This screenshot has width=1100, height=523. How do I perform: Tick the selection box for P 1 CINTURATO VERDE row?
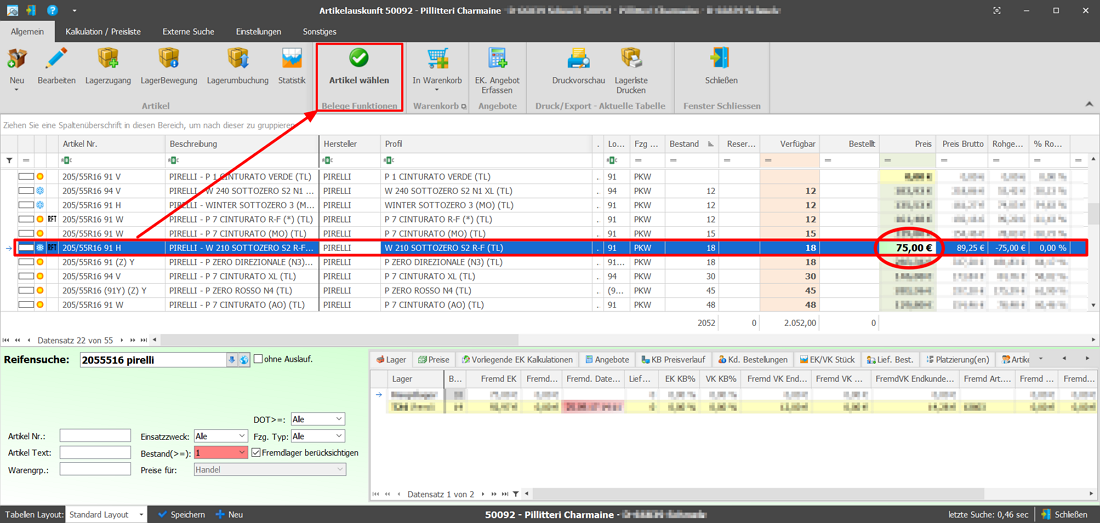pyautogui.click(x=26, y=176)
